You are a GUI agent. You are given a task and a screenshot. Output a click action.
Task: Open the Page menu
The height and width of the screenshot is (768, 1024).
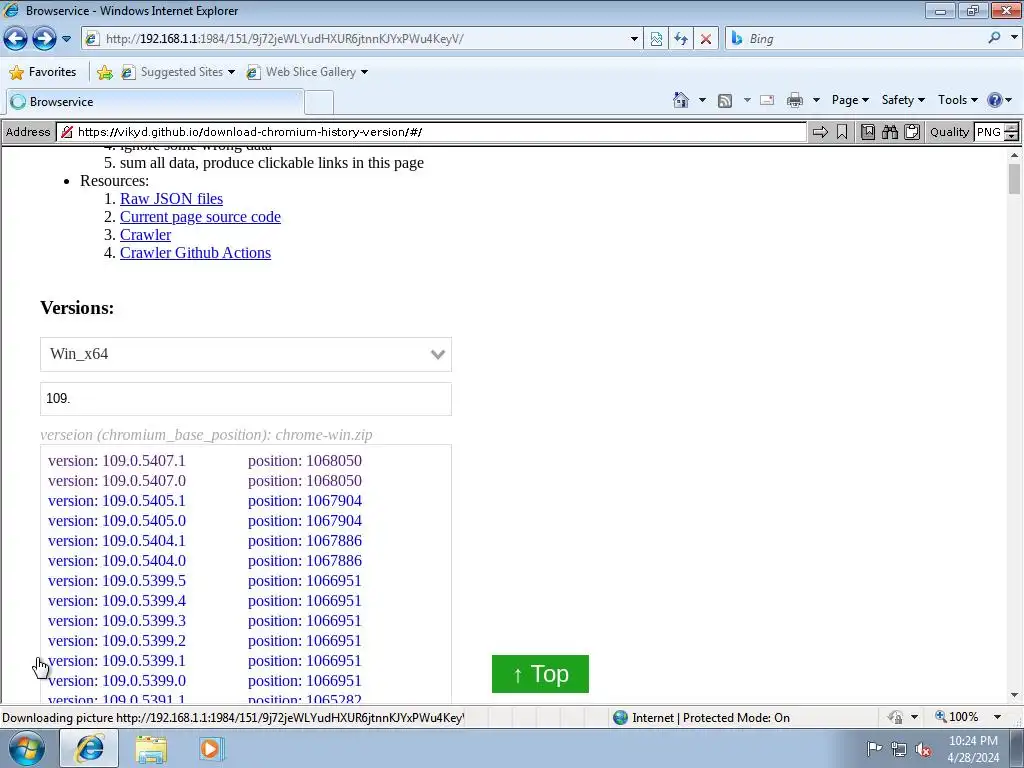click(x=850, y=100)
